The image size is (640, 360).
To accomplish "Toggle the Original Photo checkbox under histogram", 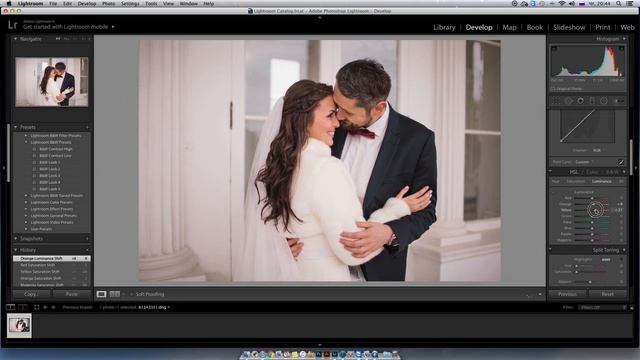I will pos(553,89).
